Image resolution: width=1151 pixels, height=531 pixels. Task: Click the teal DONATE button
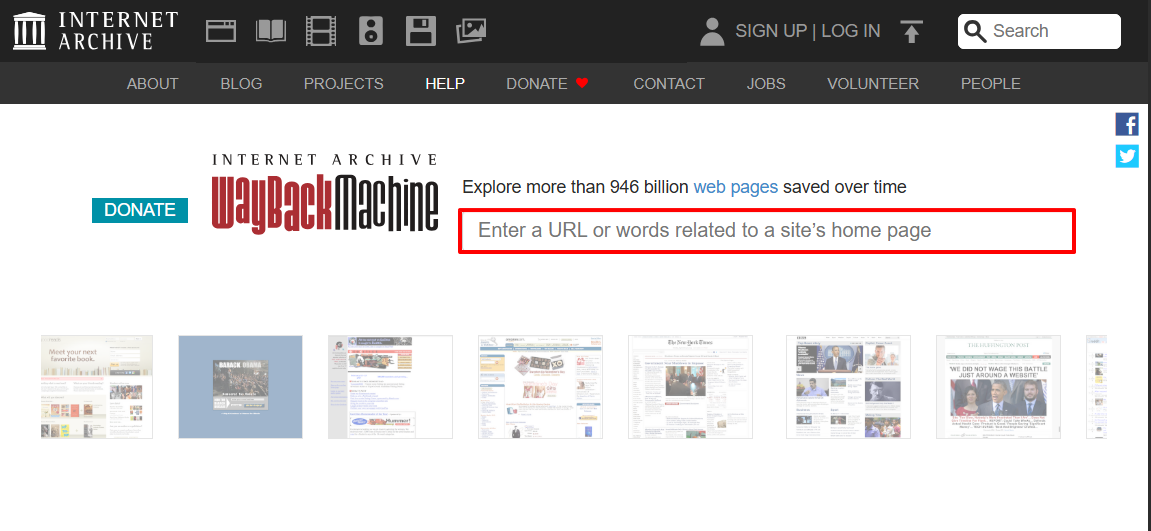(x=139, y=210)
